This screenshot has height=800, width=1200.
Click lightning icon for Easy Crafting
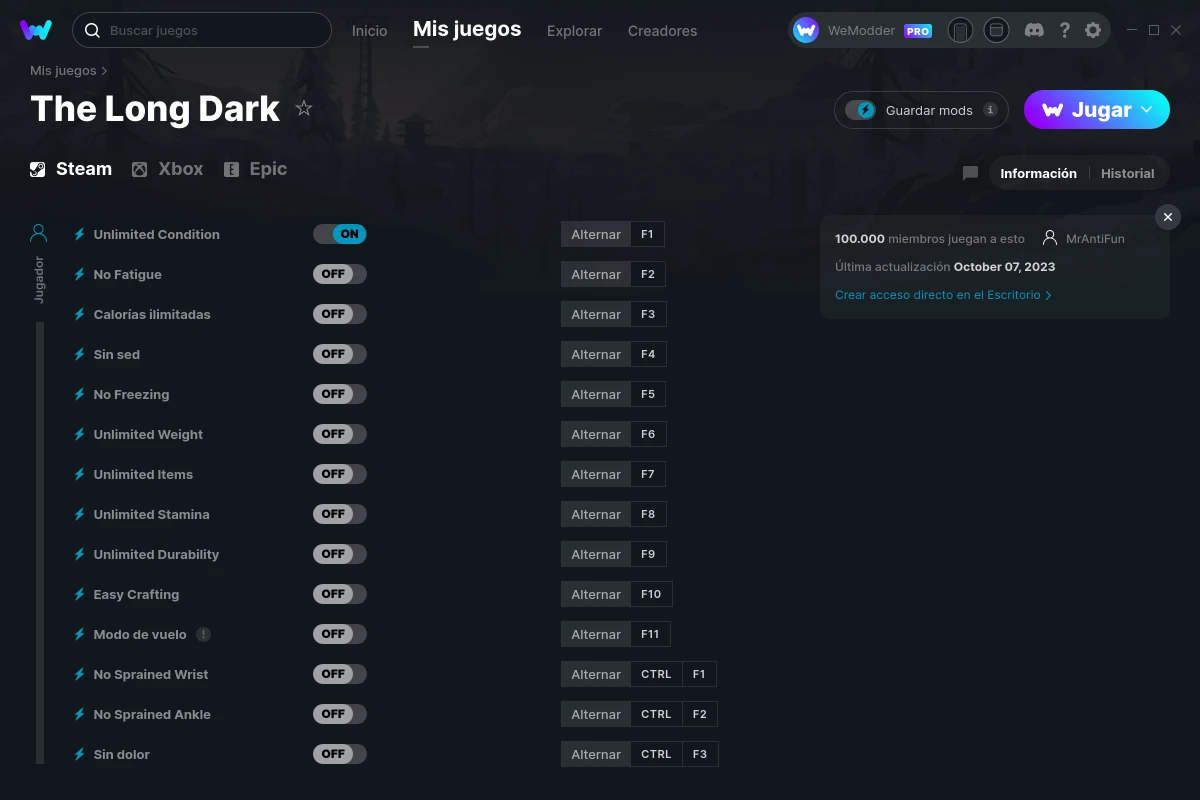79,594
